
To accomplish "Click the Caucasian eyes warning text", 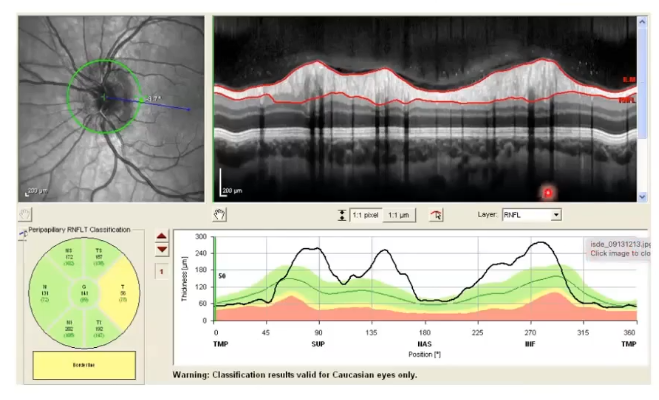I will tap(295, 375).
